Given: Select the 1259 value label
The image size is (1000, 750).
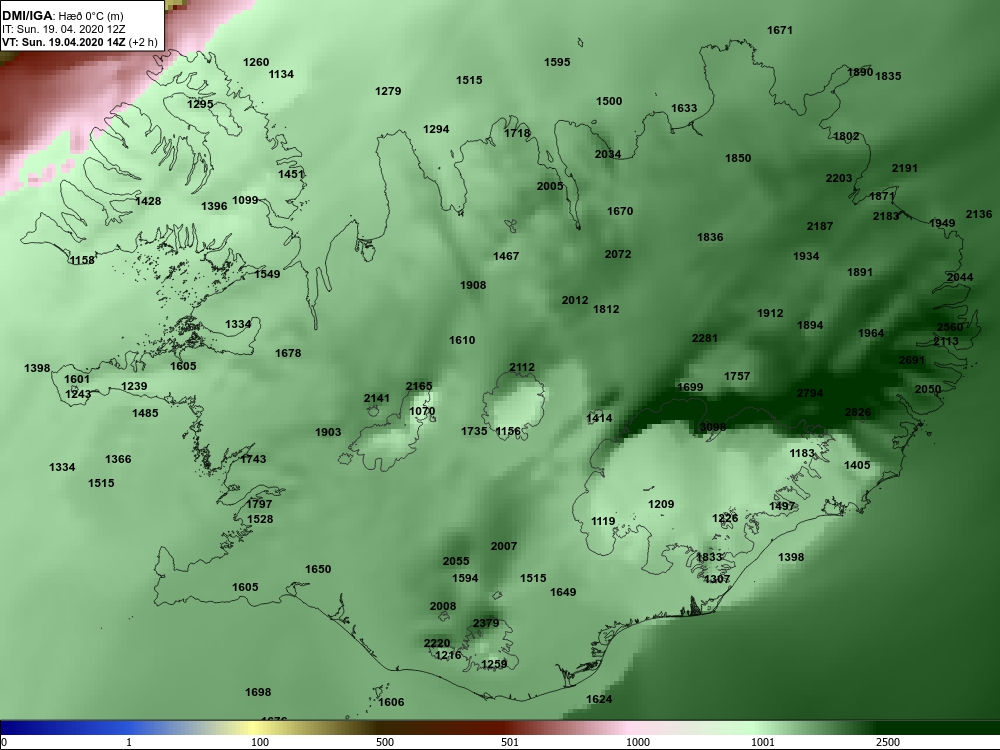Looking at the screenshot, I should pyautogui.click(x=494, y=664).
